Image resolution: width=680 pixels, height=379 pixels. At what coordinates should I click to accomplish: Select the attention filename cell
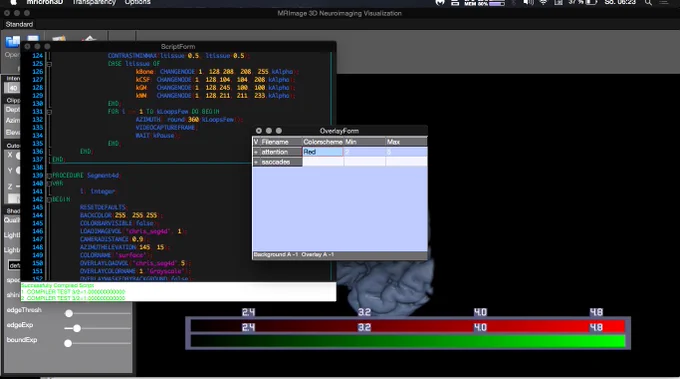click(x=281, y=152)
